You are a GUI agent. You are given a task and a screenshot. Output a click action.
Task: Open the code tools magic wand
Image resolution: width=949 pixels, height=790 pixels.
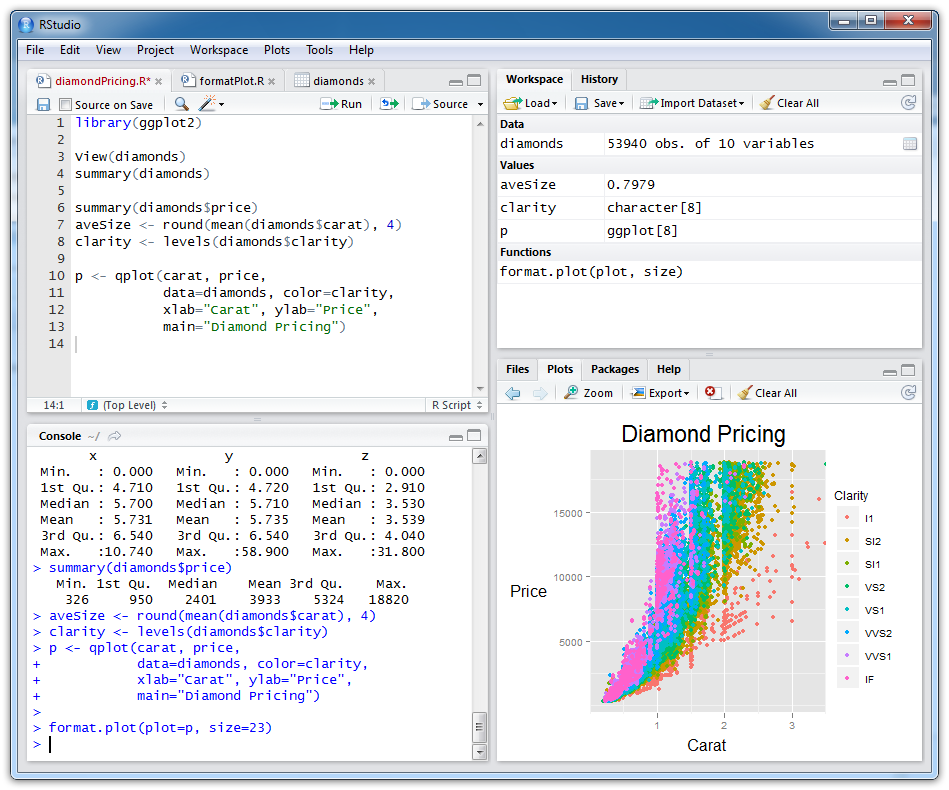tap(208, 104)
